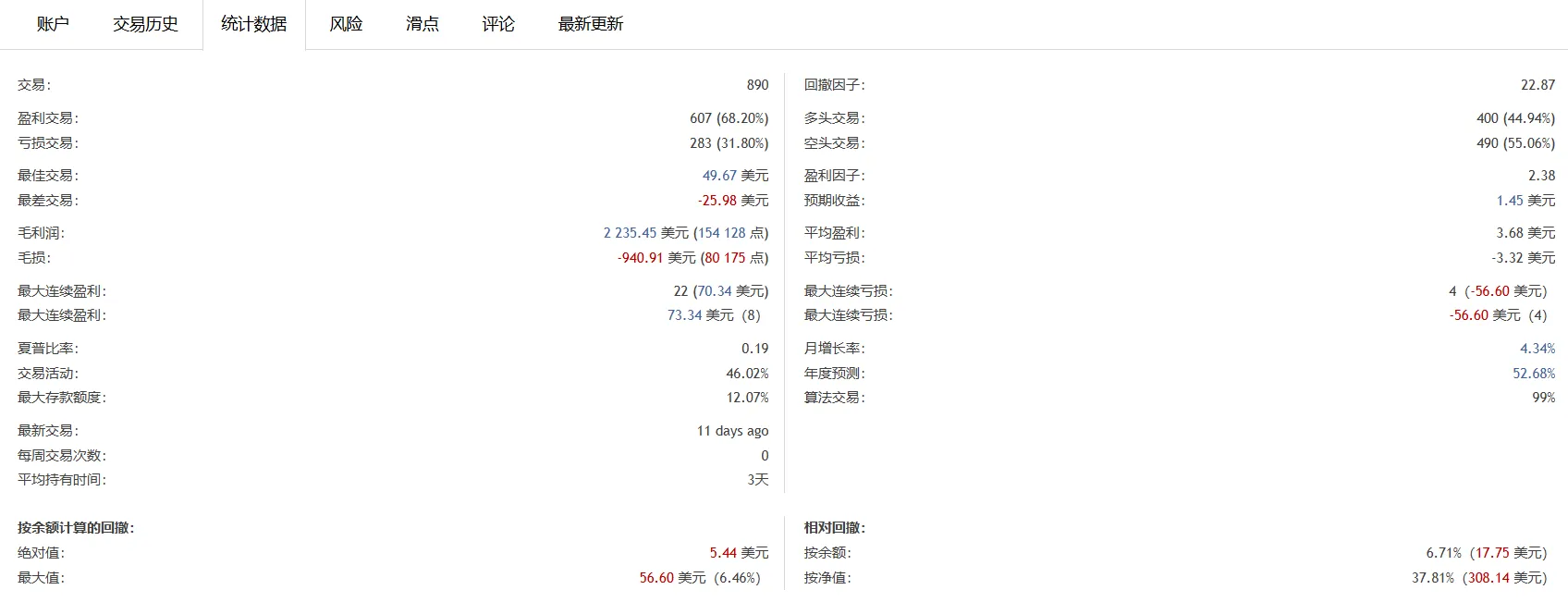Open the 账户 tab
Image resolution: width=1568 pixels, height=602 pixels.
53,24
